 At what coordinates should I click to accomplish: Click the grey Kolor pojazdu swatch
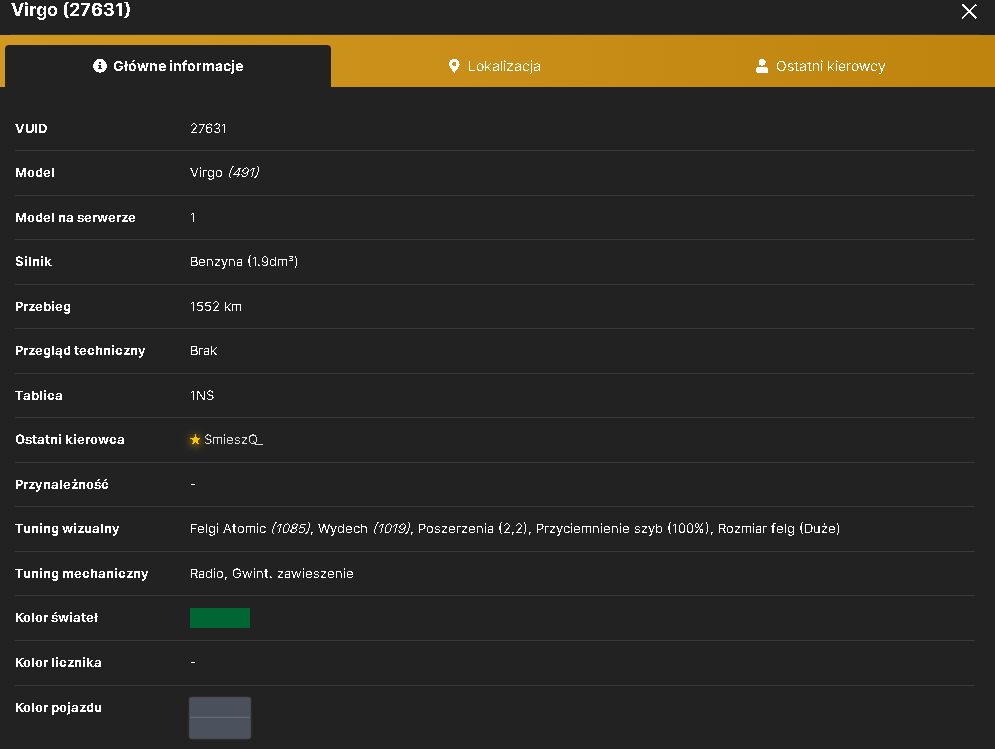(x=220, y=718)
